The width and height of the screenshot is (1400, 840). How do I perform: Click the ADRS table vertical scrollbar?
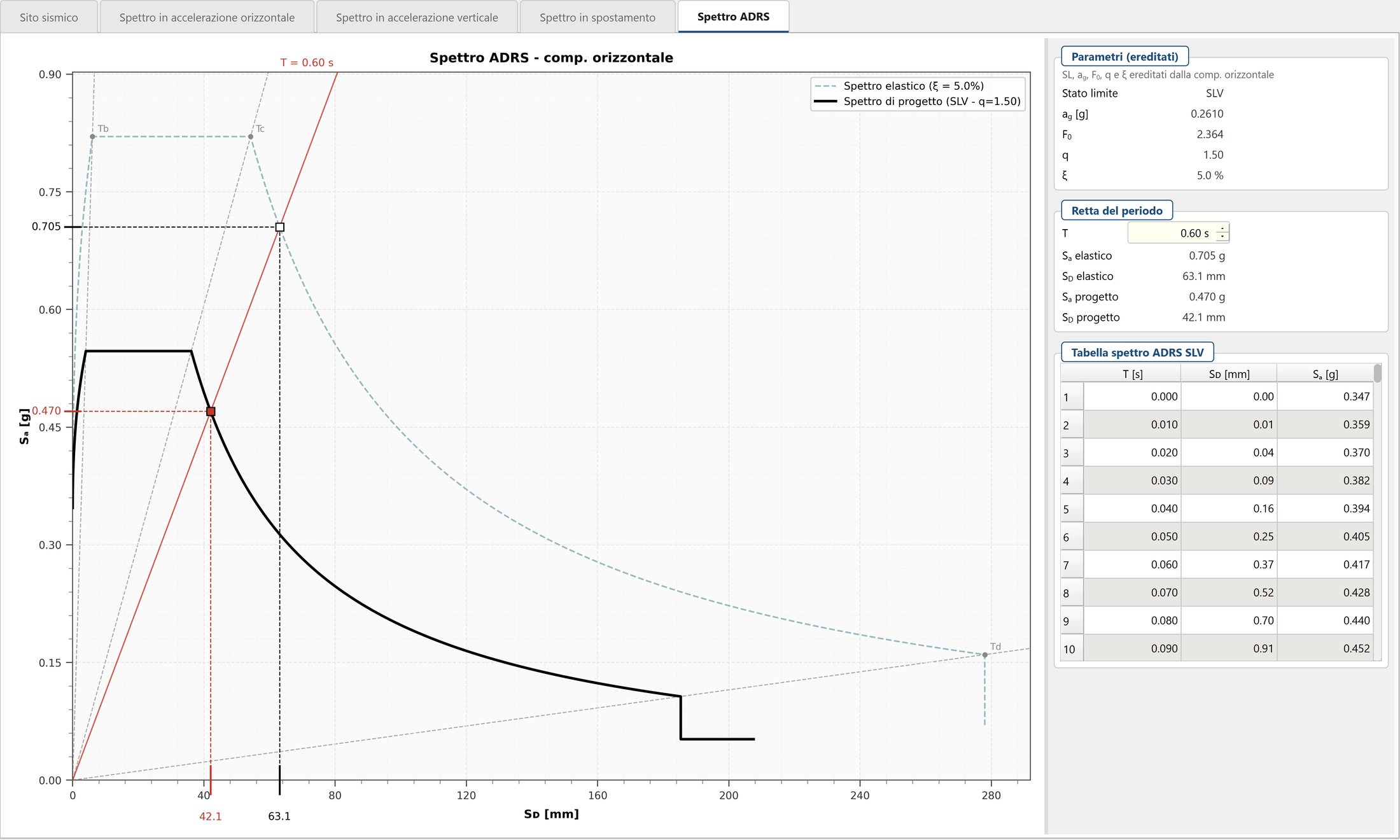click(x=1377, y=512)
